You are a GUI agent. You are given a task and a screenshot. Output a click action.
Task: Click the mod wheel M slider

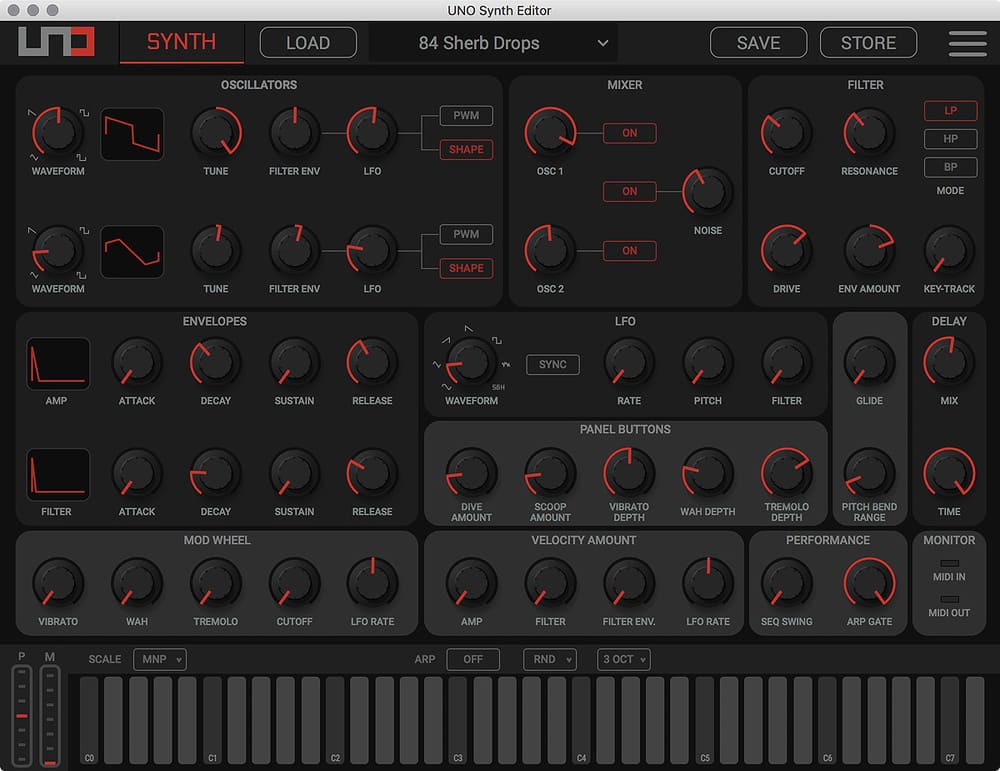(x=50, y=716)
